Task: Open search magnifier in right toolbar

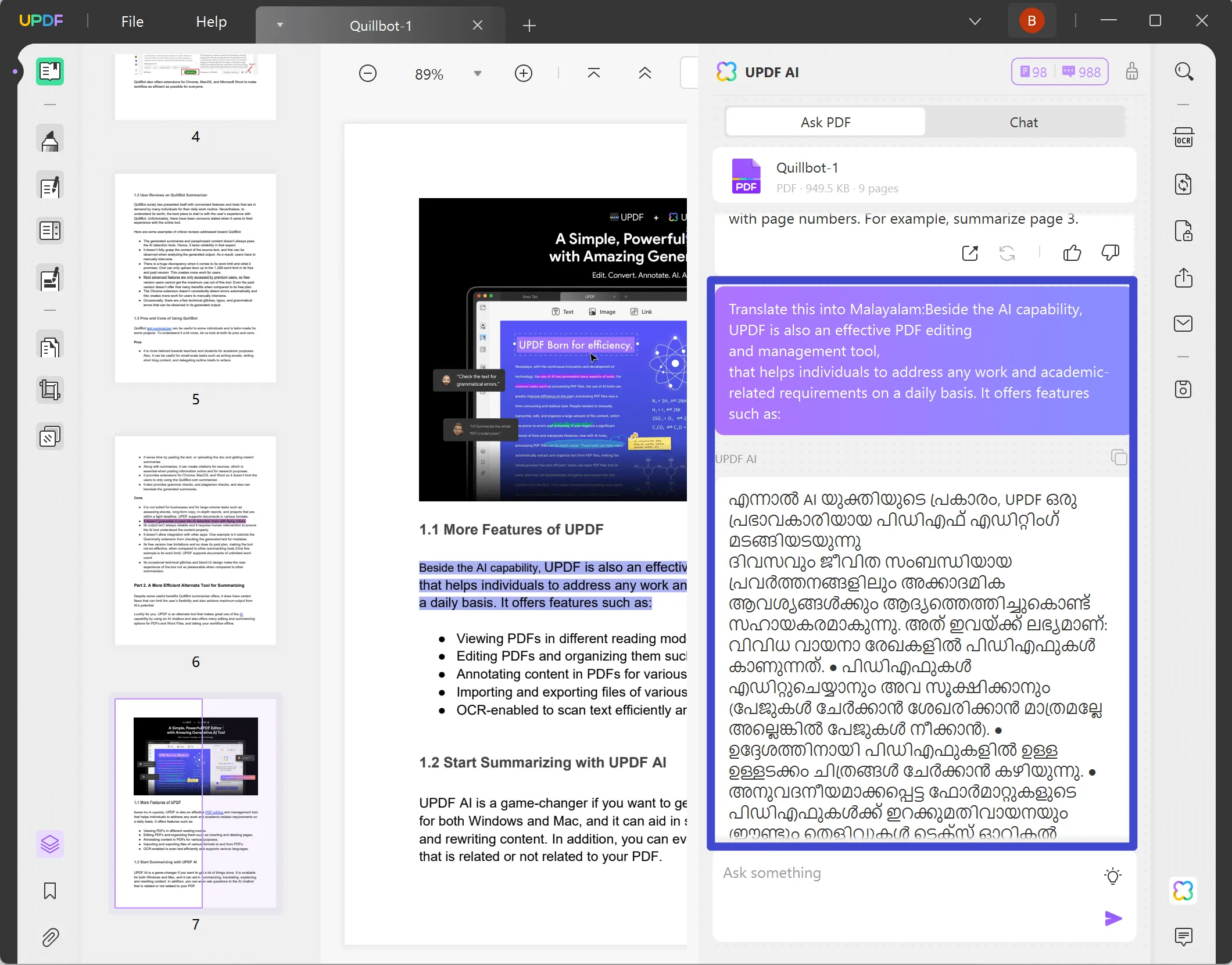Action: pyautogui.click(x=1184, y=72)
